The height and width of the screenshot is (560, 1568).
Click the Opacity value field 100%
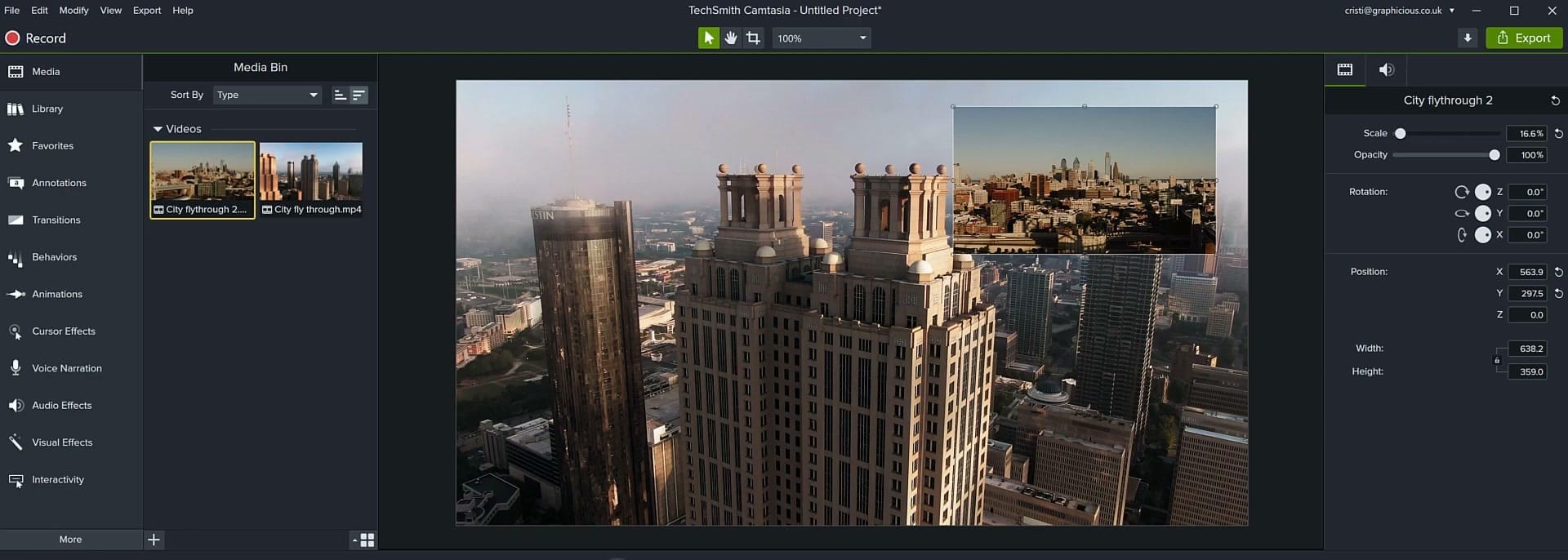coord(1526,155)
